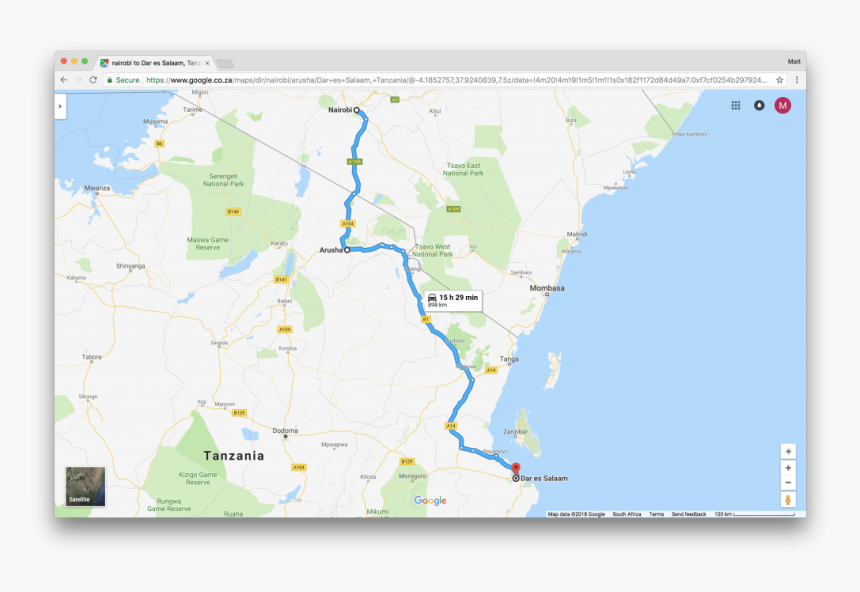
Task: Reload the page with refresh icon
Action: pos(93,80)
